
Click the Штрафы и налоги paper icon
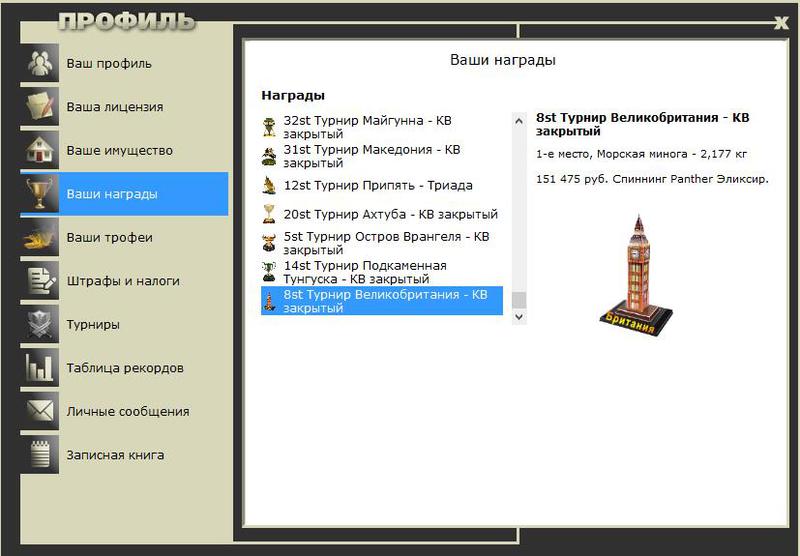pyautogui.click(x=40, y=281)
